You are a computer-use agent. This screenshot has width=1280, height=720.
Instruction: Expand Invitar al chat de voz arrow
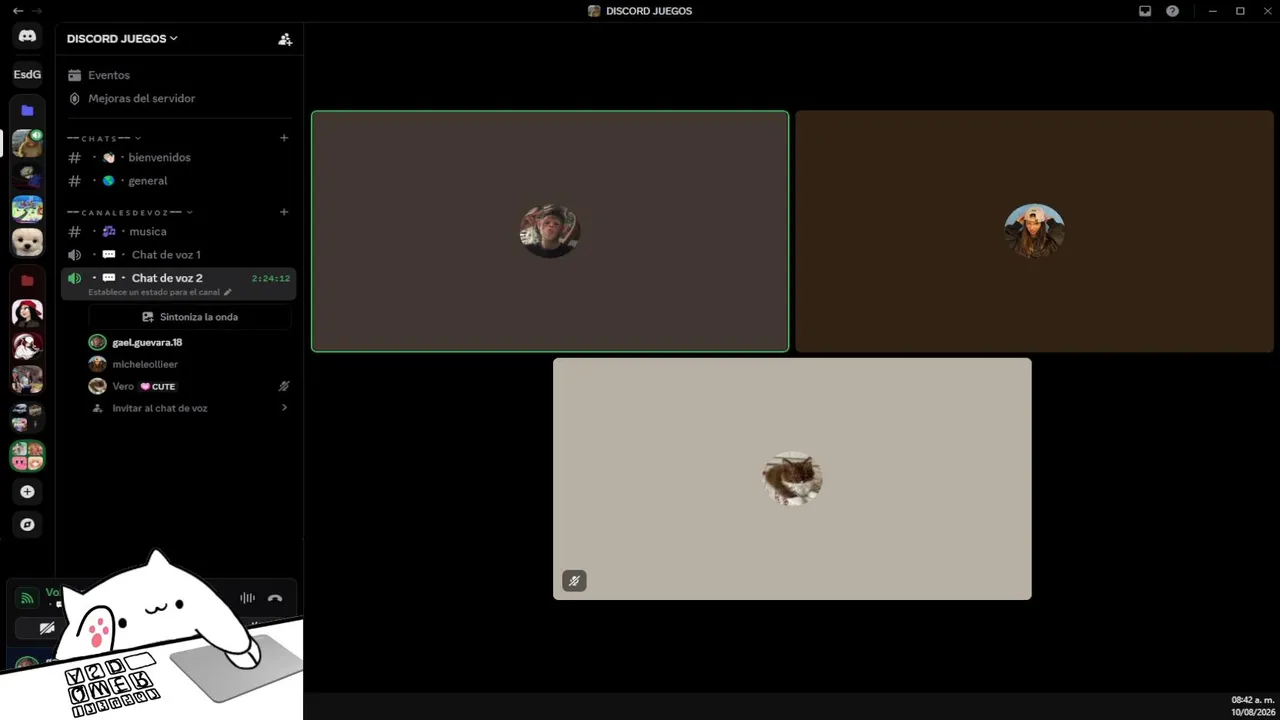[x=284, y=408]
